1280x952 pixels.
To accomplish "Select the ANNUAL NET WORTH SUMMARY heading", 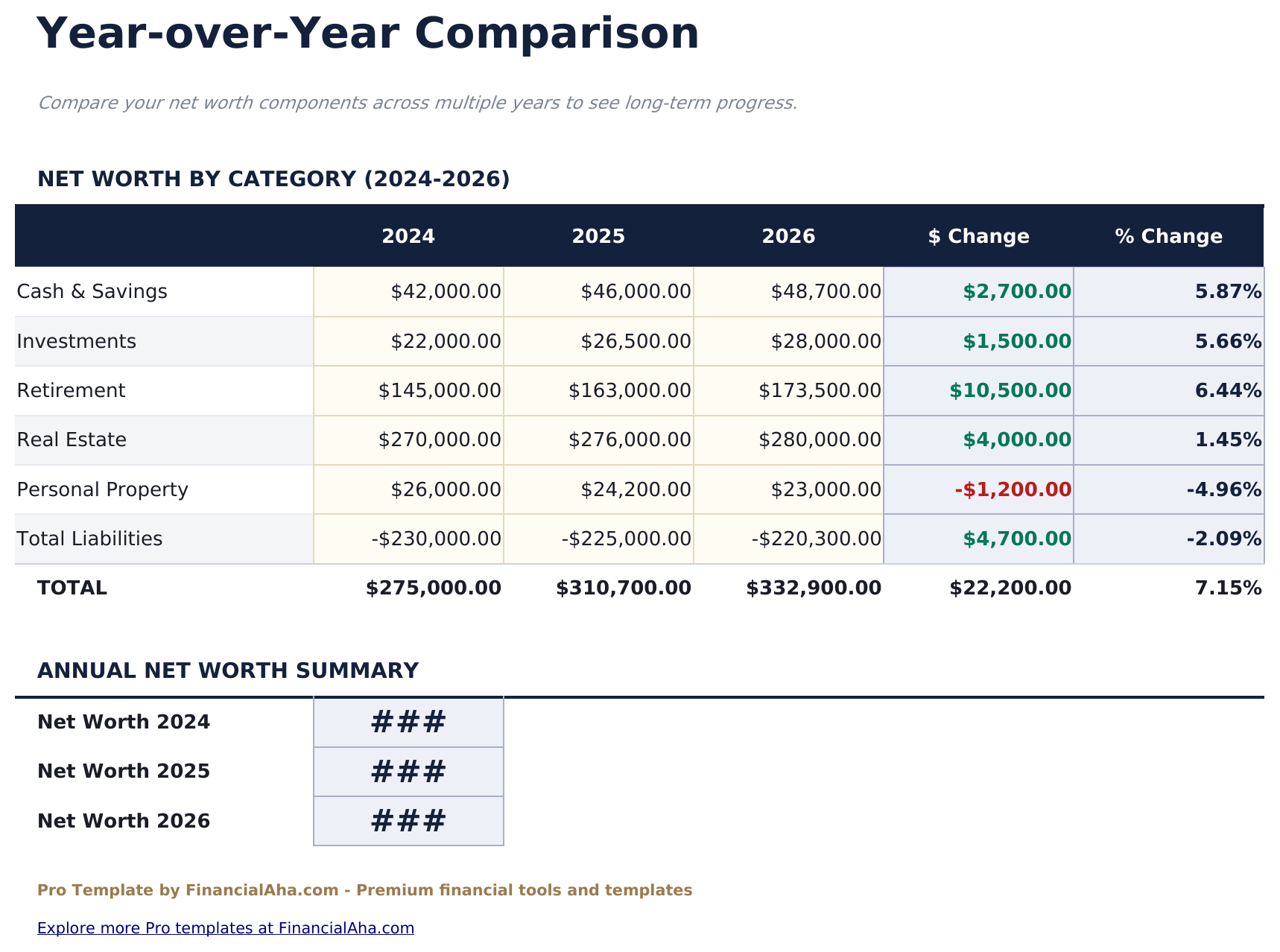I will [229, 670].
